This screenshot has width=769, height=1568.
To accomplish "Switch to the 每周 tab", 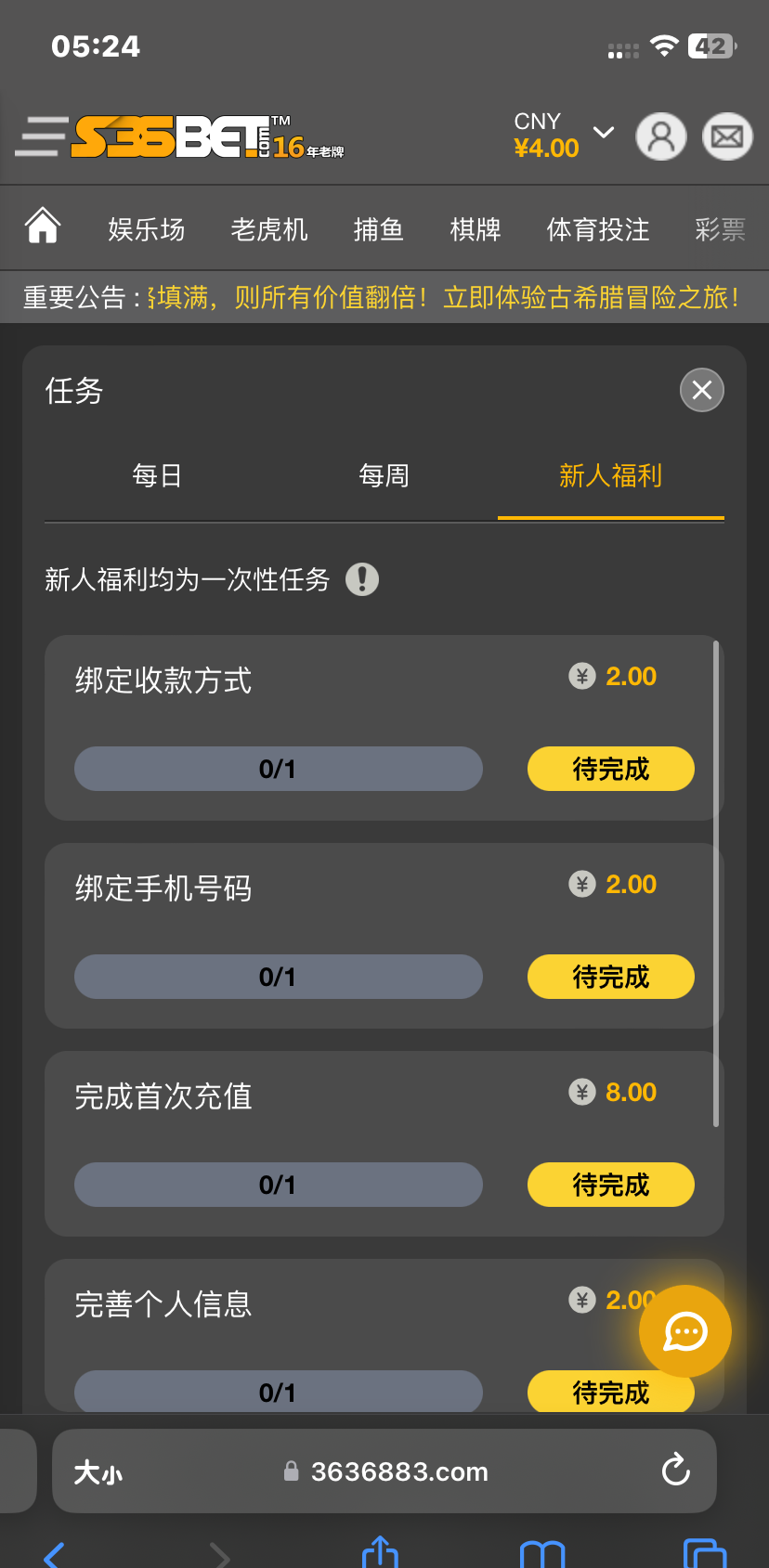I will 384,476.
